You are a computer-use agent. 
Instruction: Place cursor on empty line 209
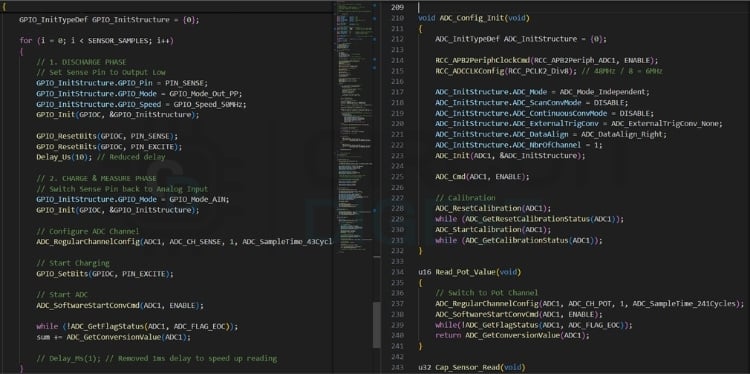click(574, 7)
